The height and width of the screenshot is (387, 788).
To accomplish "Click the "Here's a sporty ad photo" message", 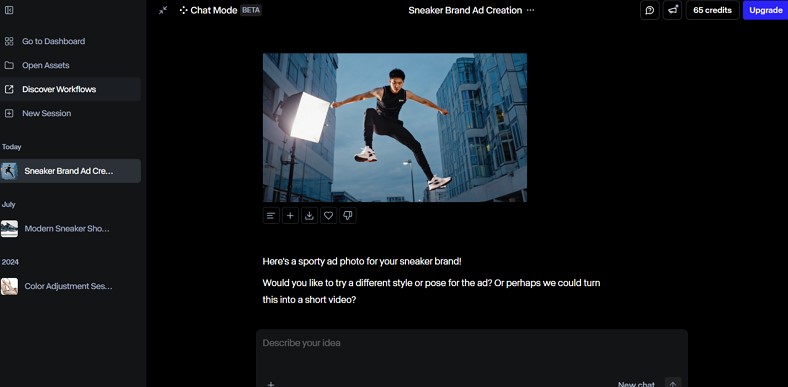I will [362, 261].
